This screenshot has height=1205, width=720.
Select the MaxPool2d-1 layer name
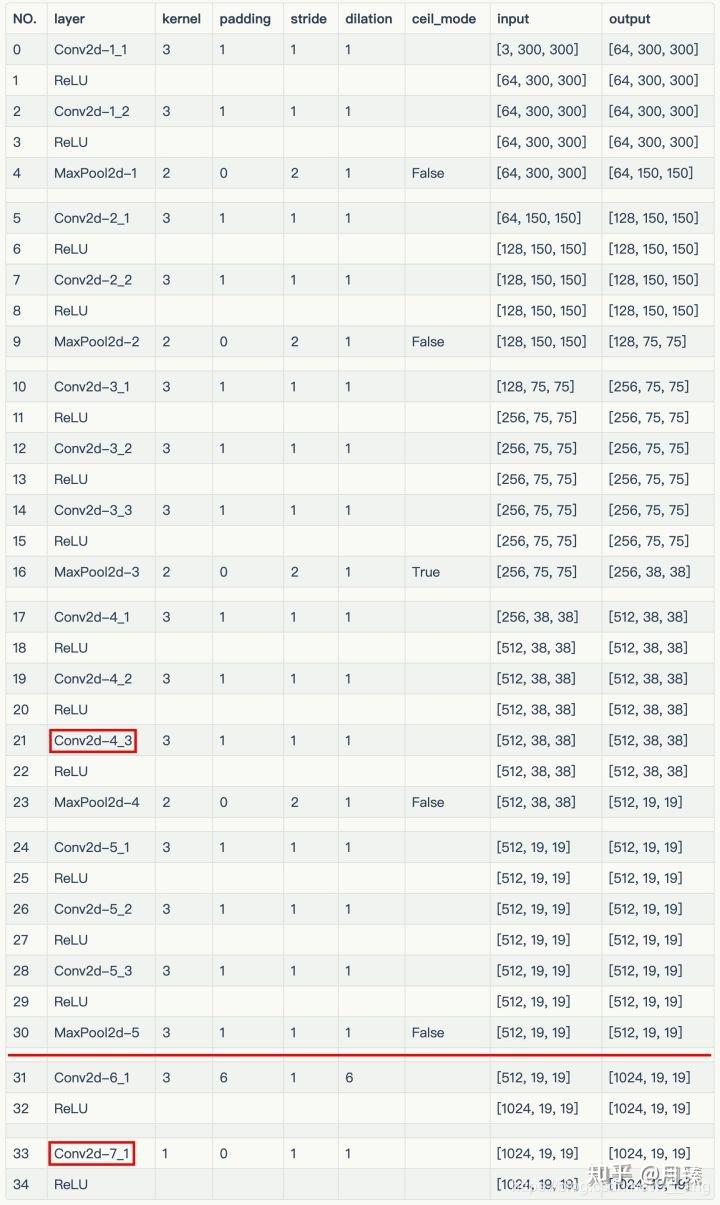[x=95, y=173]
